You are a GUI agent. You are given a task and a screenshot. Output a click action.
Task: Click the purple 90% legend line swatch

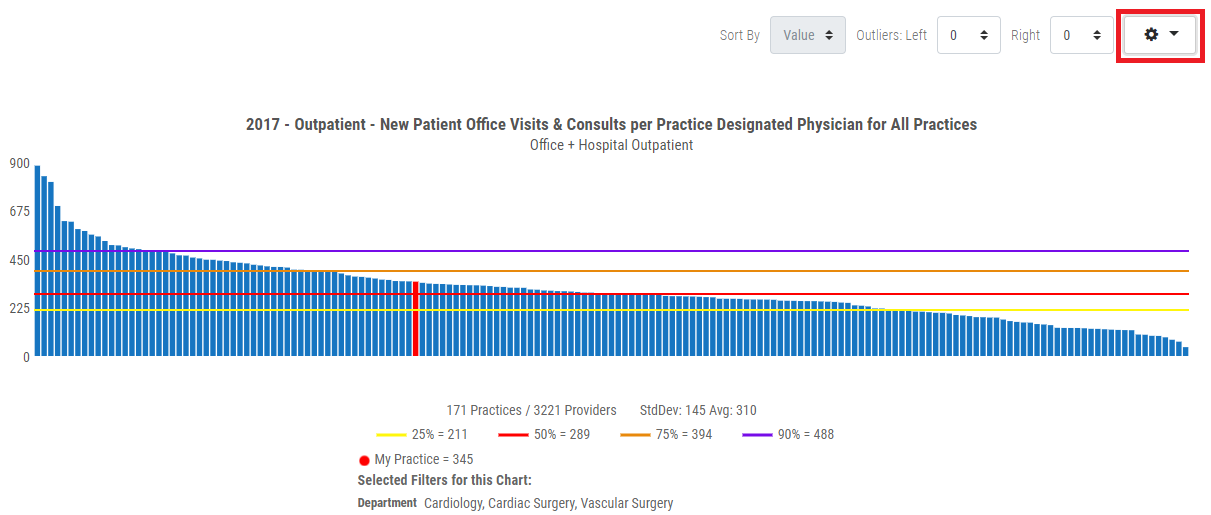click(758, 435)
